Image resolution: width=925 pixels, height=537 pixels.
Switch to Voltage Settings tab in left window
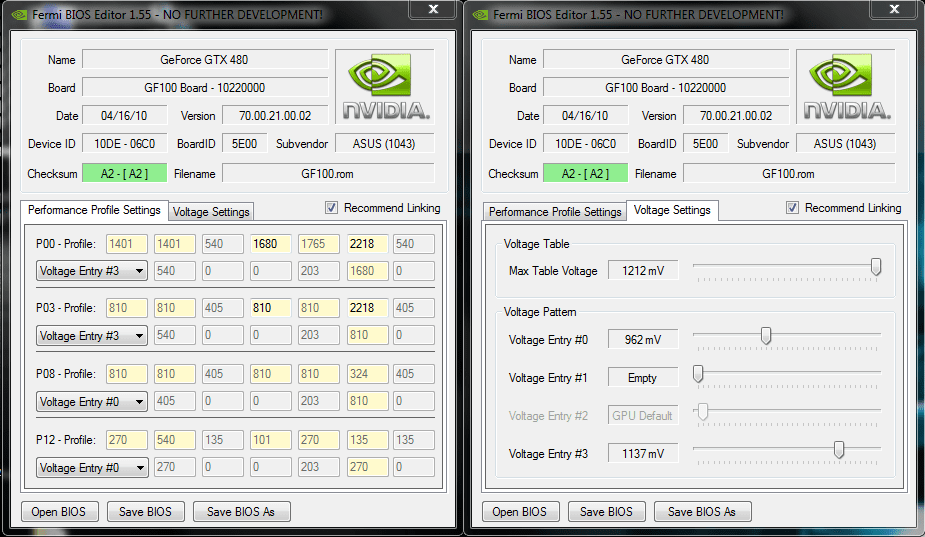211,212
